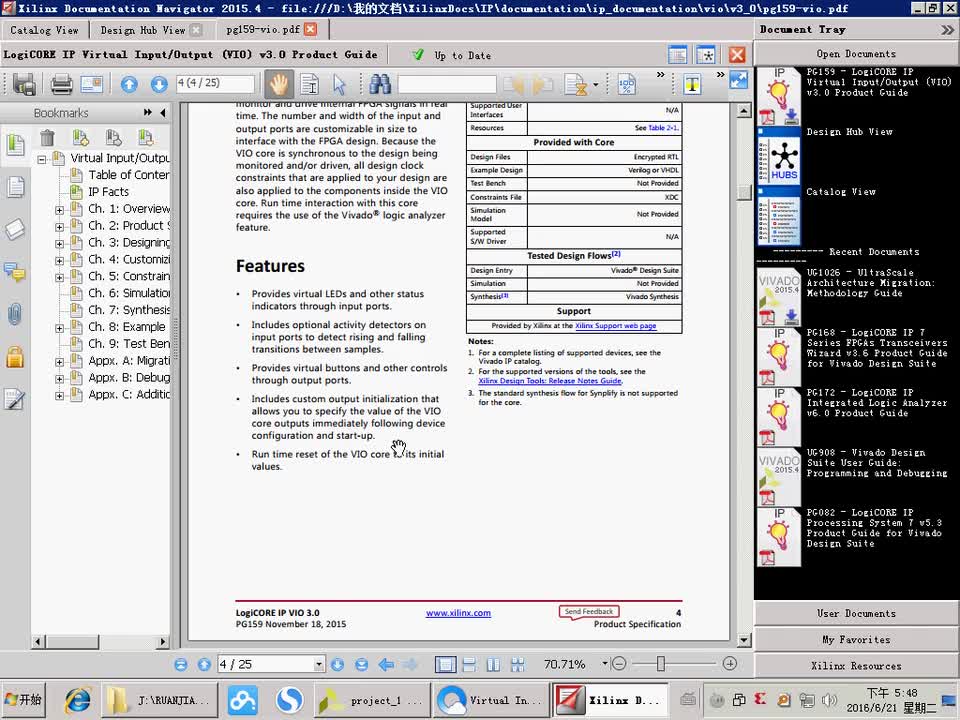Viewport: 960px width, 720px height.
Task: Adjust the zoom slider handle
Action: tap(661, 664)
